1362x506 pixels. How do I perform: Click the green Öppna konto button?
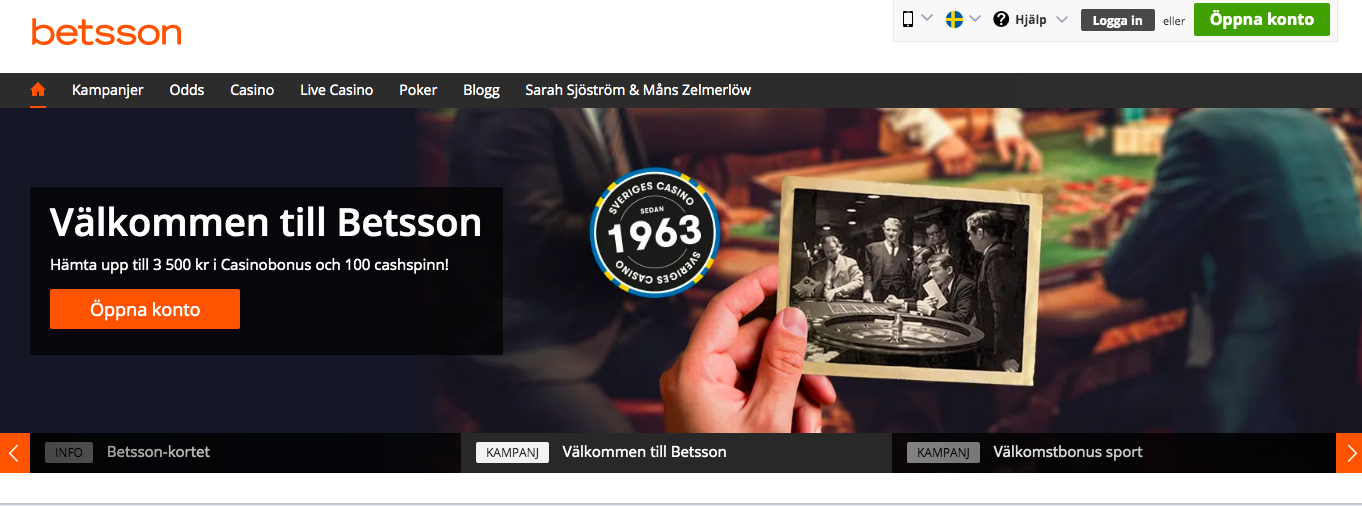tap(1262, 19)
